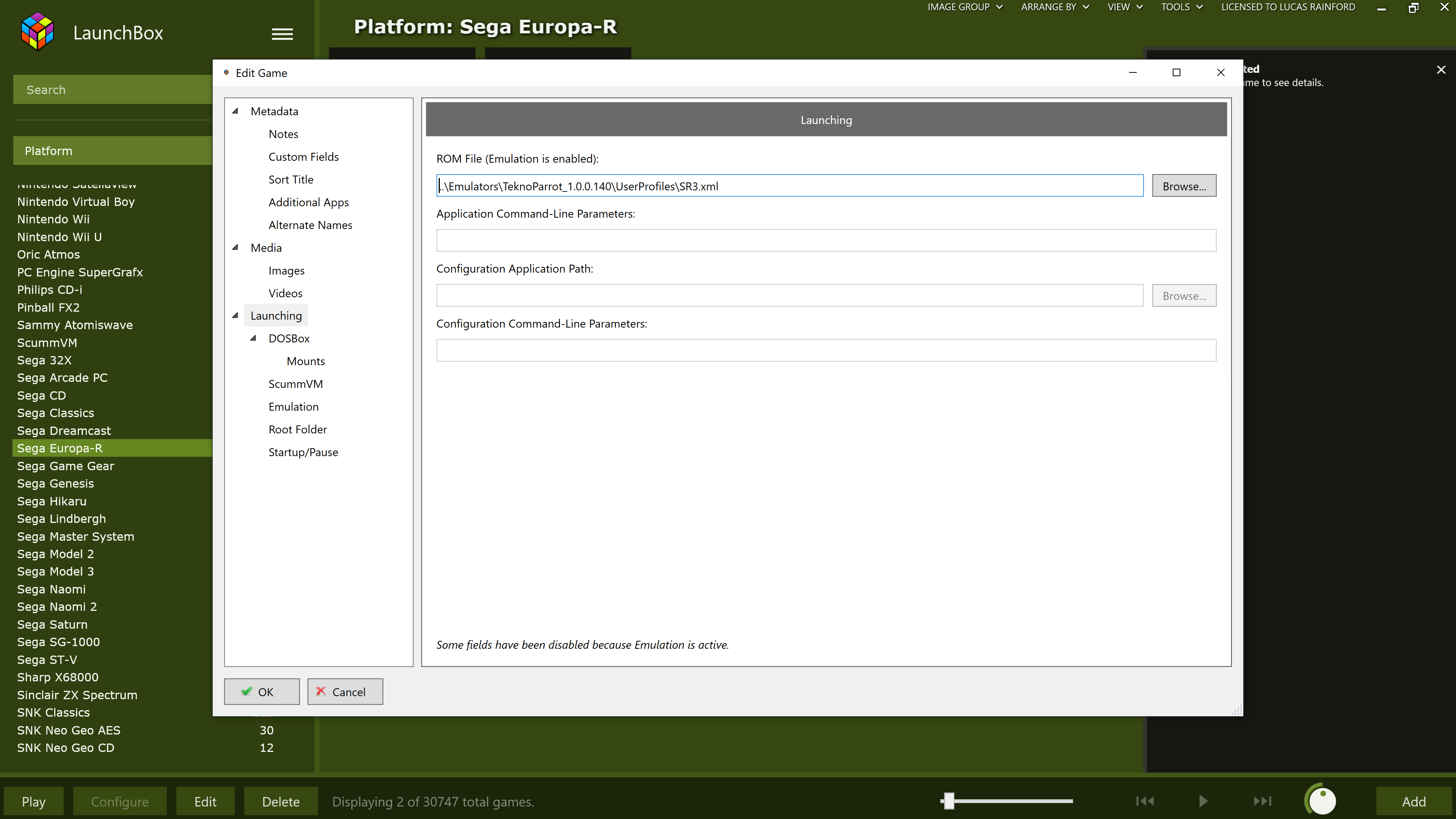The height and width of the screenshot is (819, 1456).
Task: Click the Play button in bottom bar
Action: pyautogui.click(x=33, y=802)
